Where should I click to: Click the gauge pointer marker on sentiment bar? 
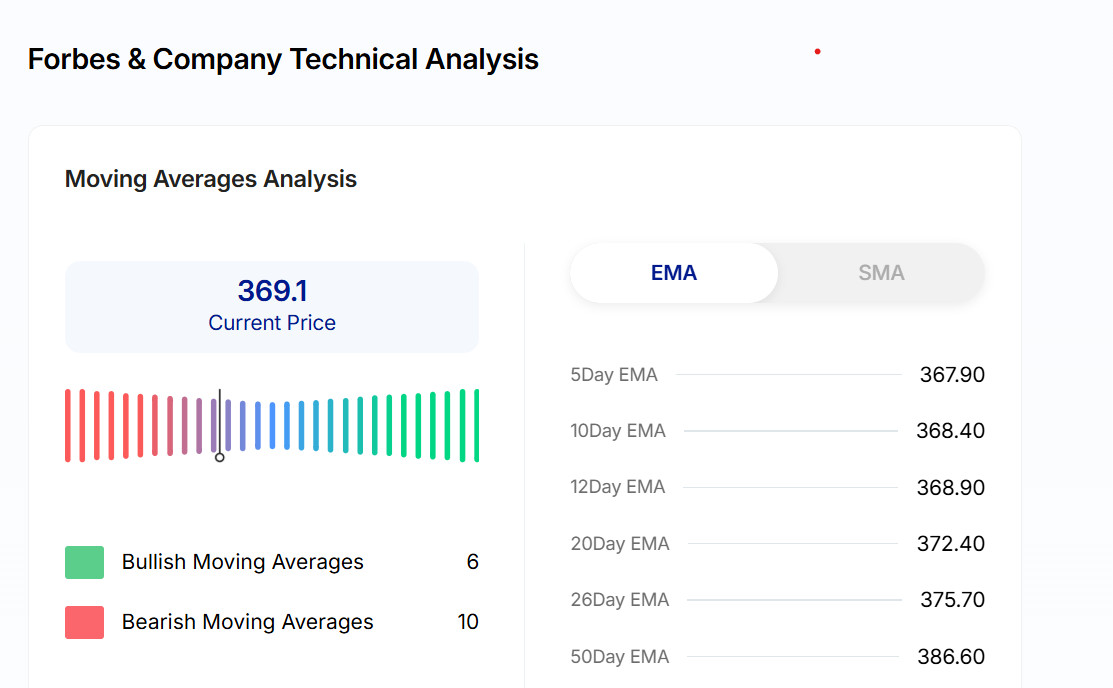[220, 456]
